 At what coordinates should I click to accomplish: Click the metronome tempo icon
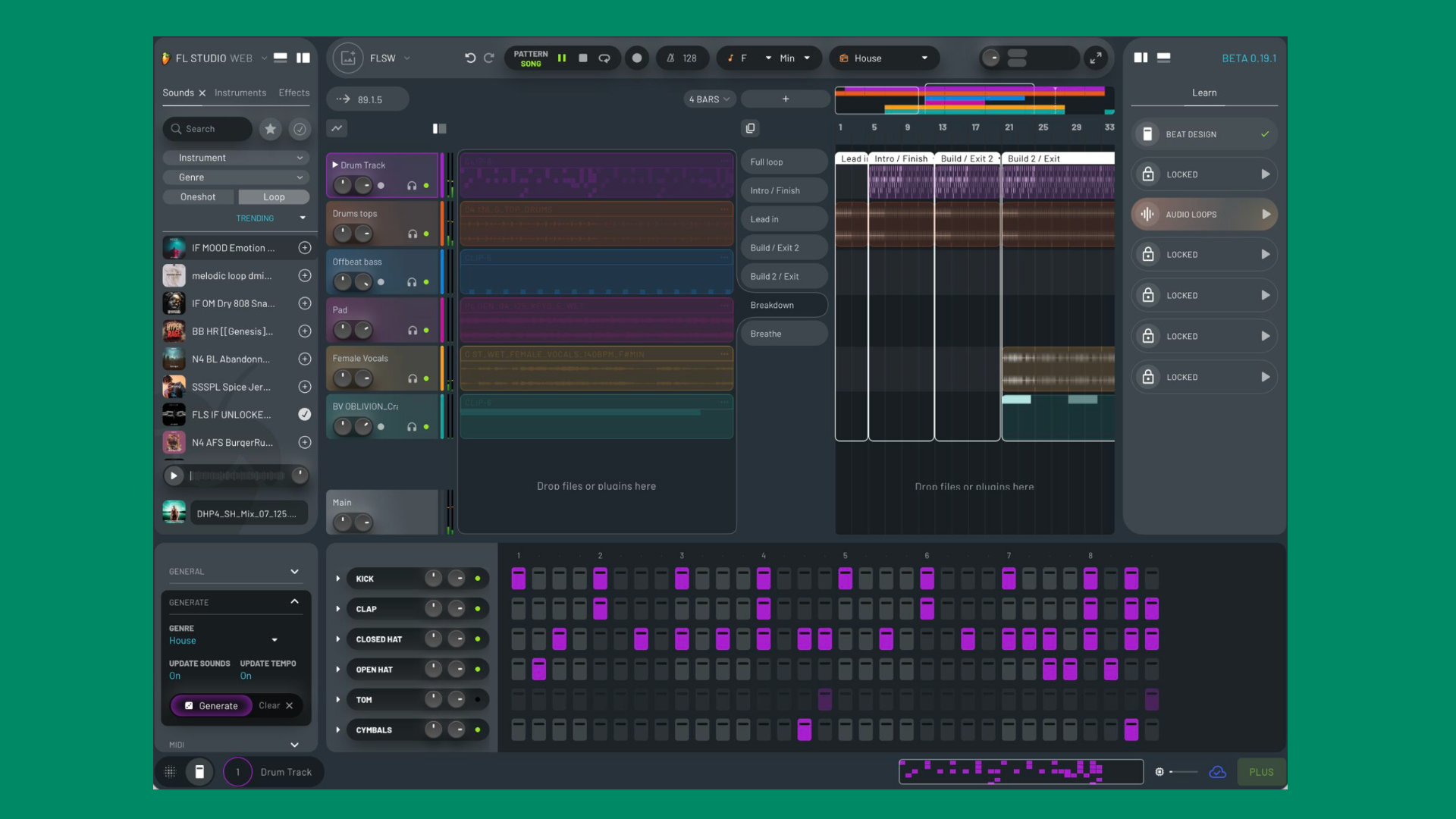click(670, 58)
